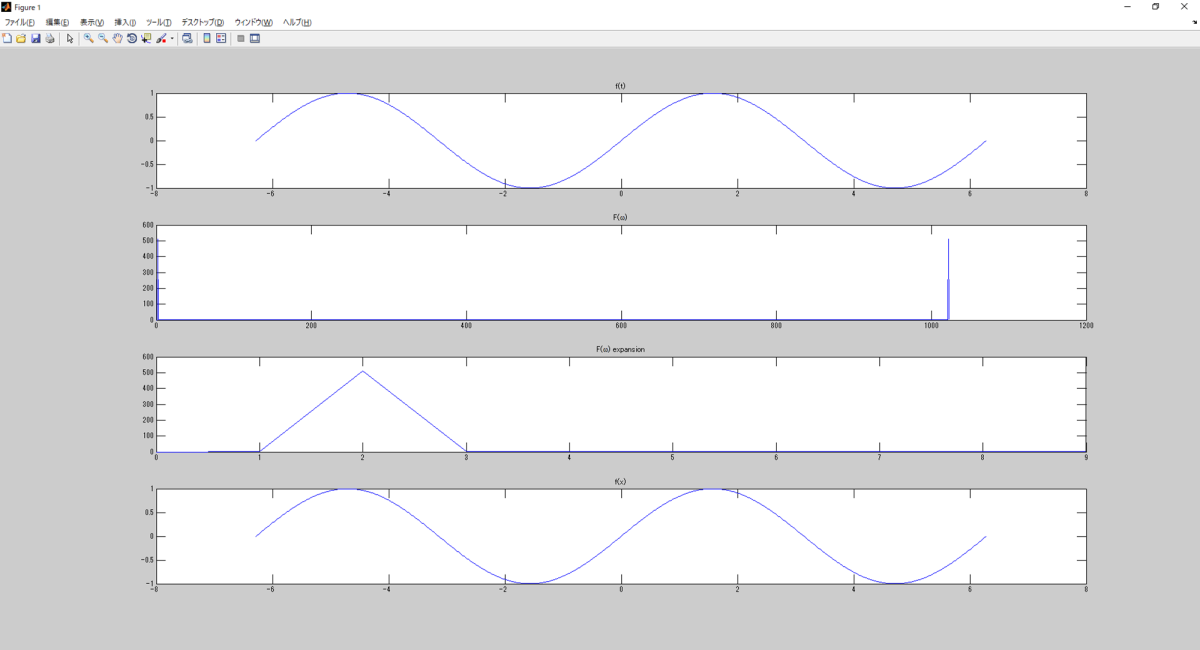This screenshot has height=650, width=1200.
Task: Select the Zoom Out tool
Action: [102, 41]
